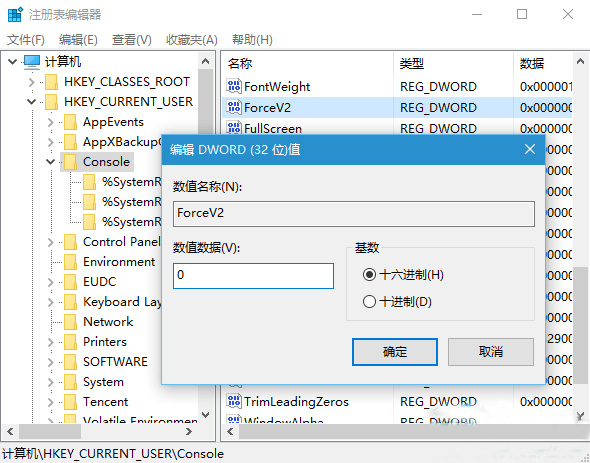
Task: Click the 数值名称 ForceV2 name field
Action: click(354, 213)
